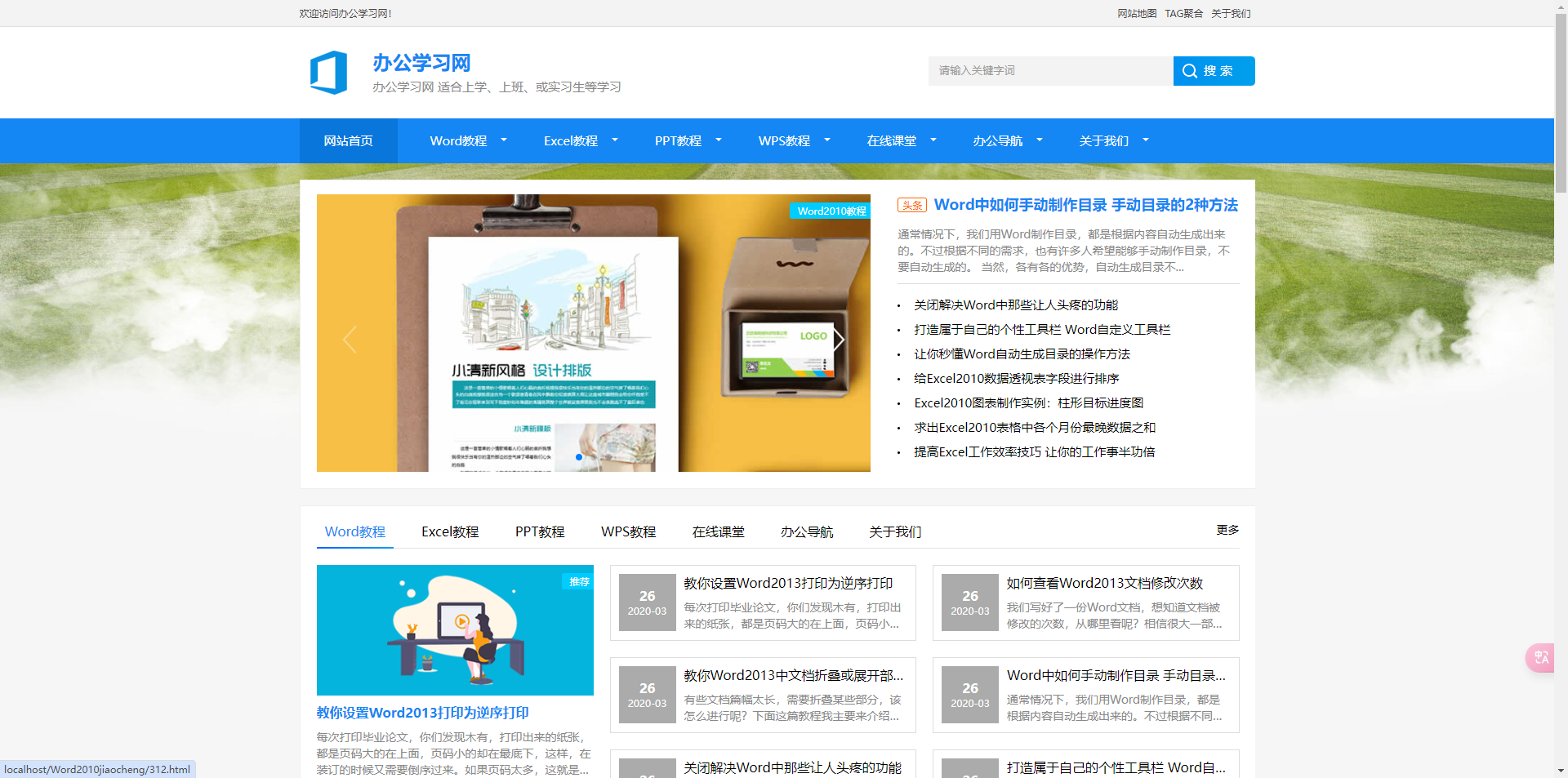The height and width of the screenshot is (778, 1568).
Task: Open 网站首页 in navigation bar
Action: pos(349,140)
